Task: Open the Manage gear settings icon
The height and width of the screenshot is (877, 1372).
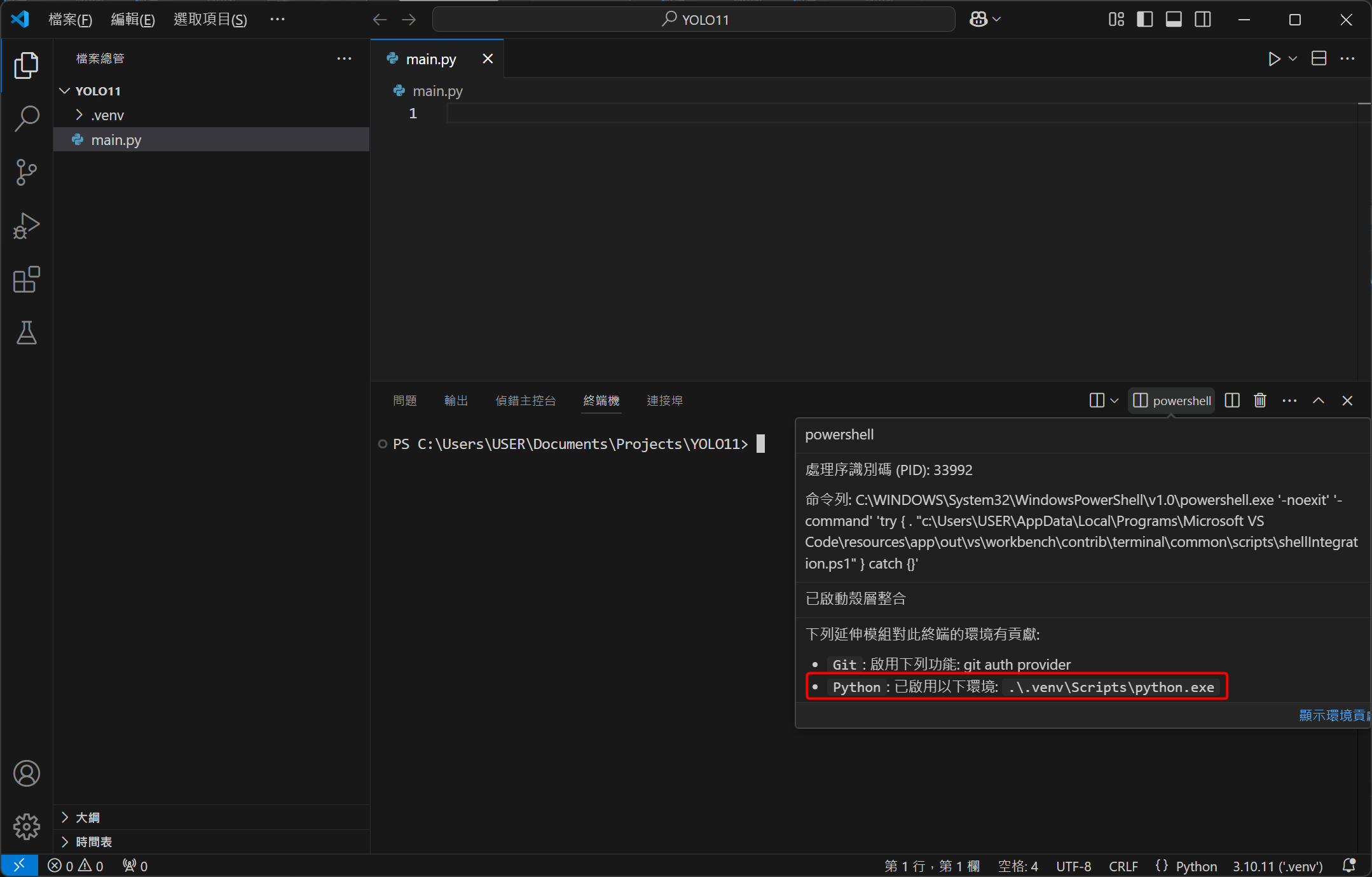Action: [26, 826]
